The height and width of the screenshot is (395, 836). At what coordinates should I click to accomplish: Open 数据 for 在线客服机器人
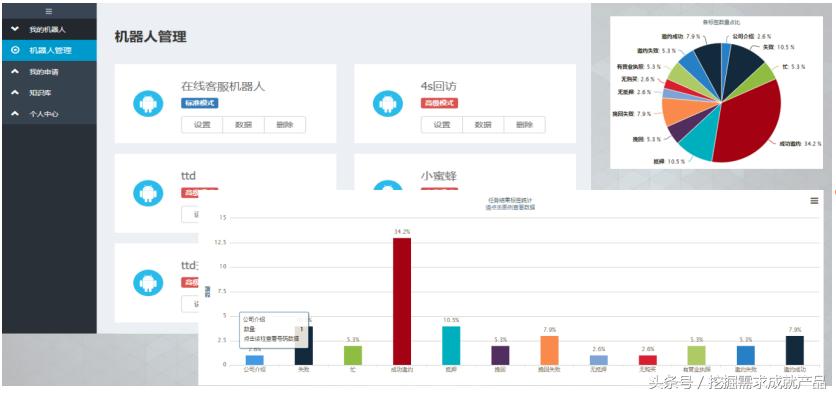click(244, 125)
